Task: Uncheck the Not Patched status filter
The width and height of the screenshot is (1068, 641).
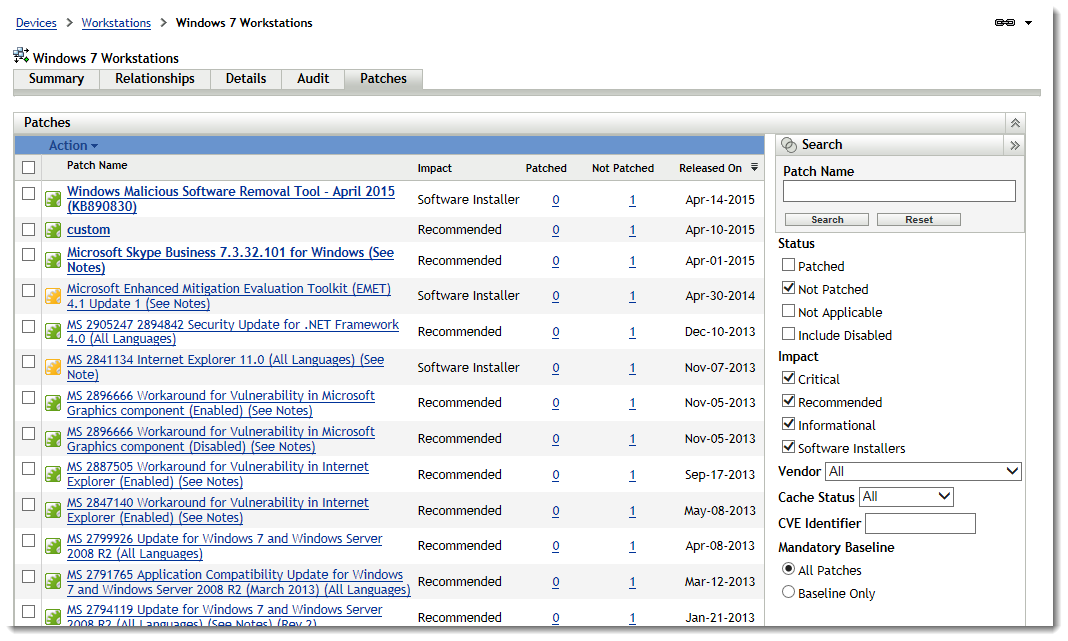Action: 787,289
